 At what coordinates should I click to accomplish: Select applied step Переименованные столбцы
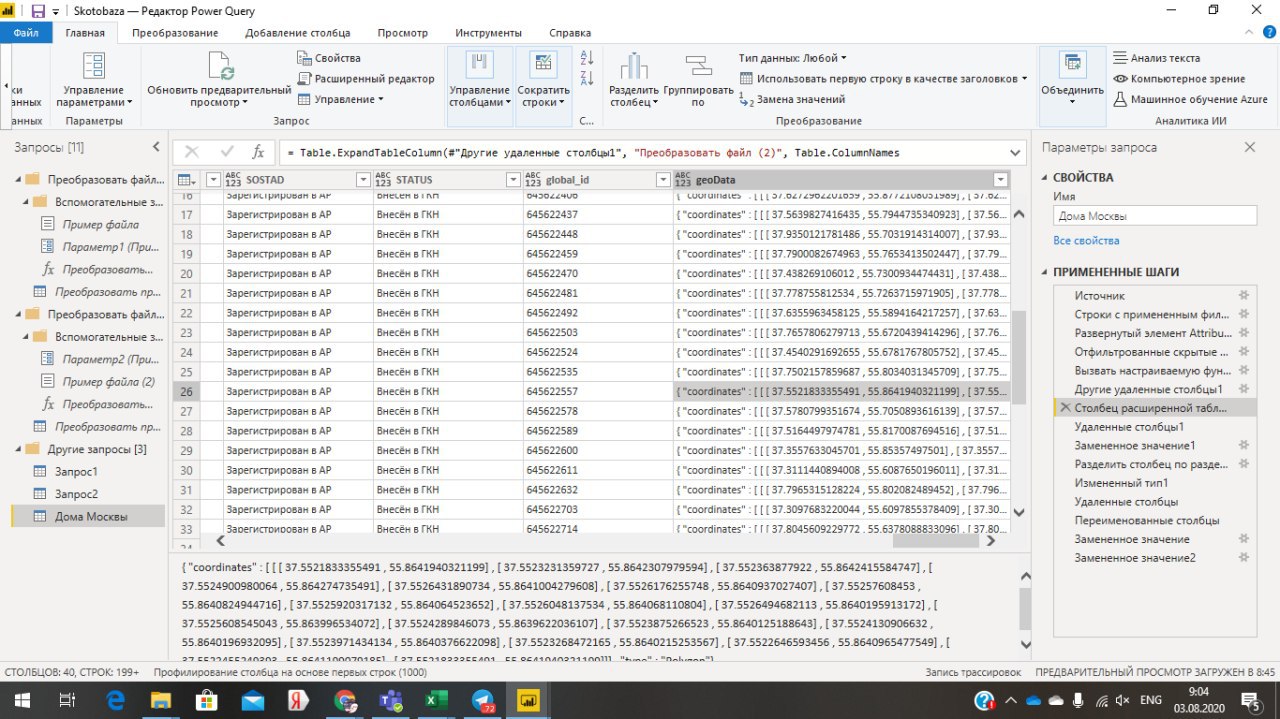(1147, 520)
